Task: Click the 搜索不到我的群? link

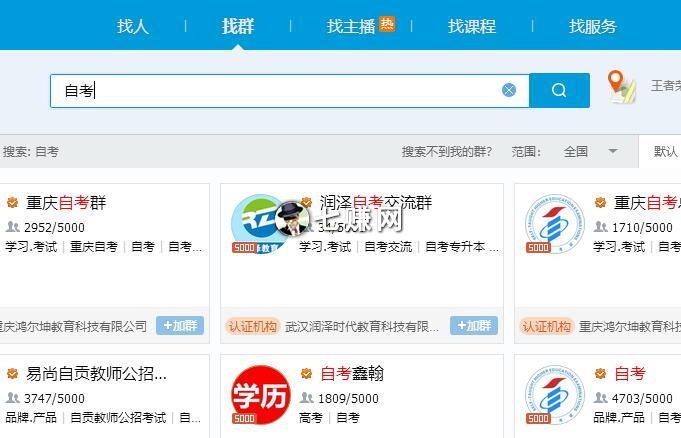Action: (446, 152)
